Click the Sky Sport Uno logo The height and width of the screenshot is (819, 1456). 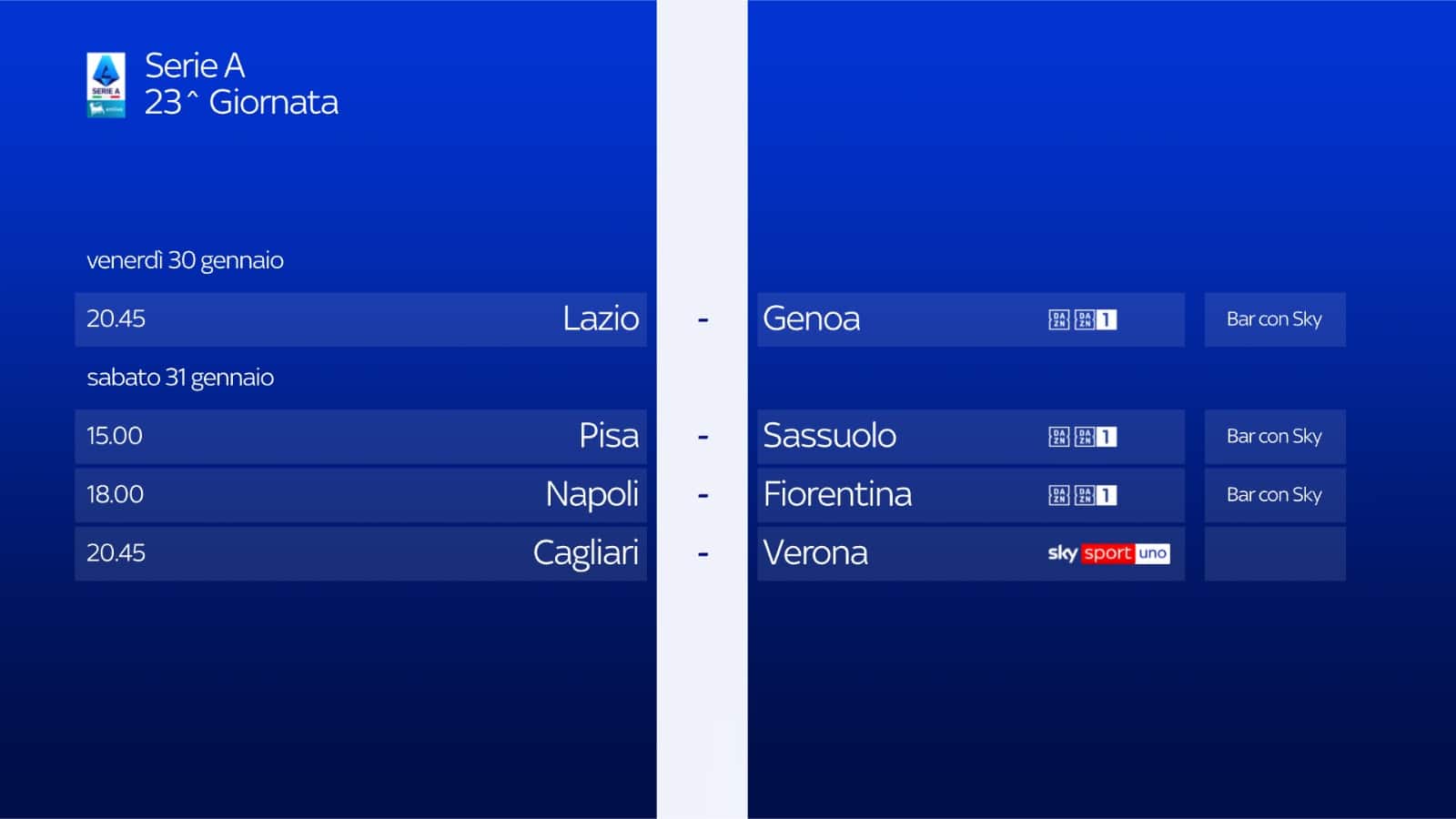pyautogui.click(x=1107, y=553)
